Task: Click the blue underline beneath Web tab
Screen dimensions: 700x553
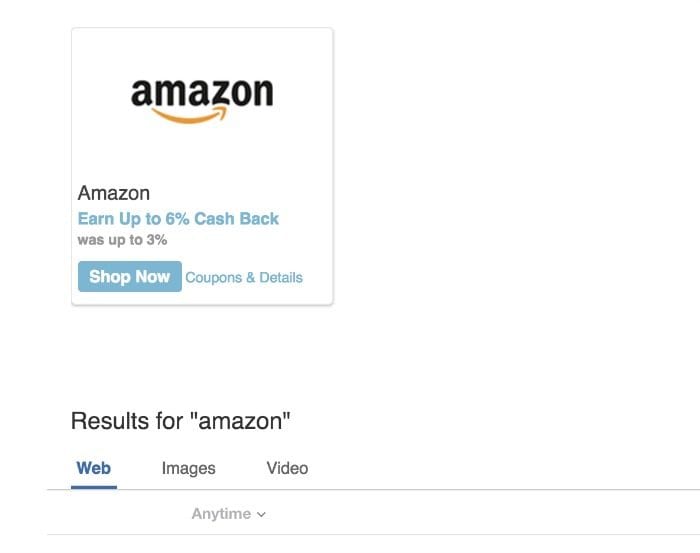Action: tap(94, 487)
